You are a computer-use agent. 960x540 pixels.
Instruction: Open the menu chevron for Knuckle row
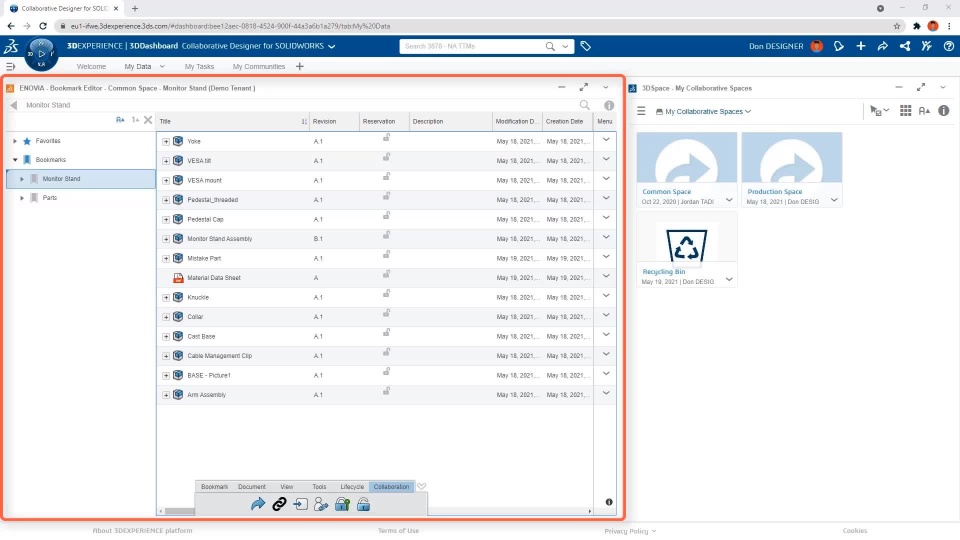click(x=606, y=296)
